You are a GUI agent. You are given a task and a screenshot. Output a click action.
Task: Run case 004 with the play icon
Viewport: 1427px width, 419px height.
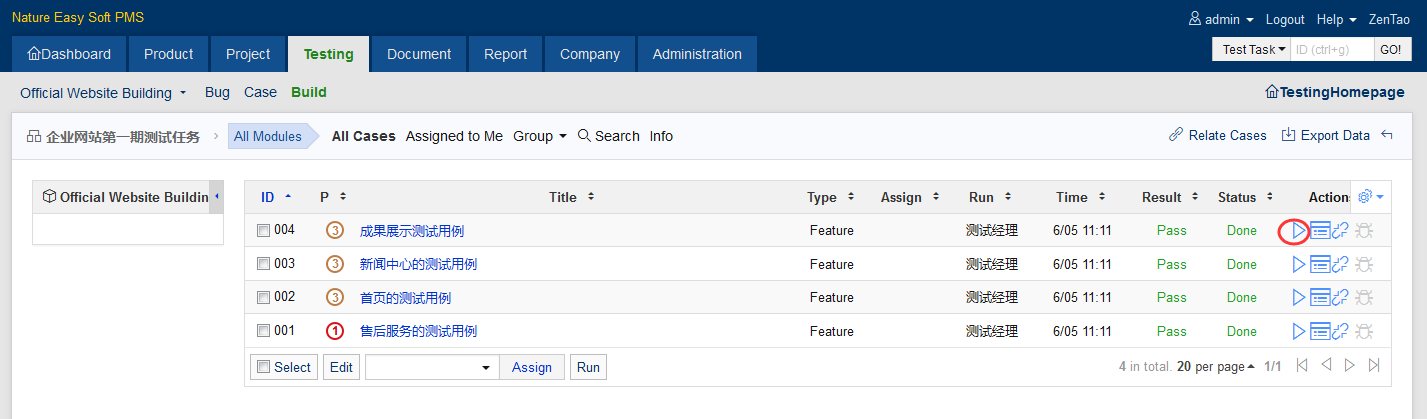pos(1298,231)
